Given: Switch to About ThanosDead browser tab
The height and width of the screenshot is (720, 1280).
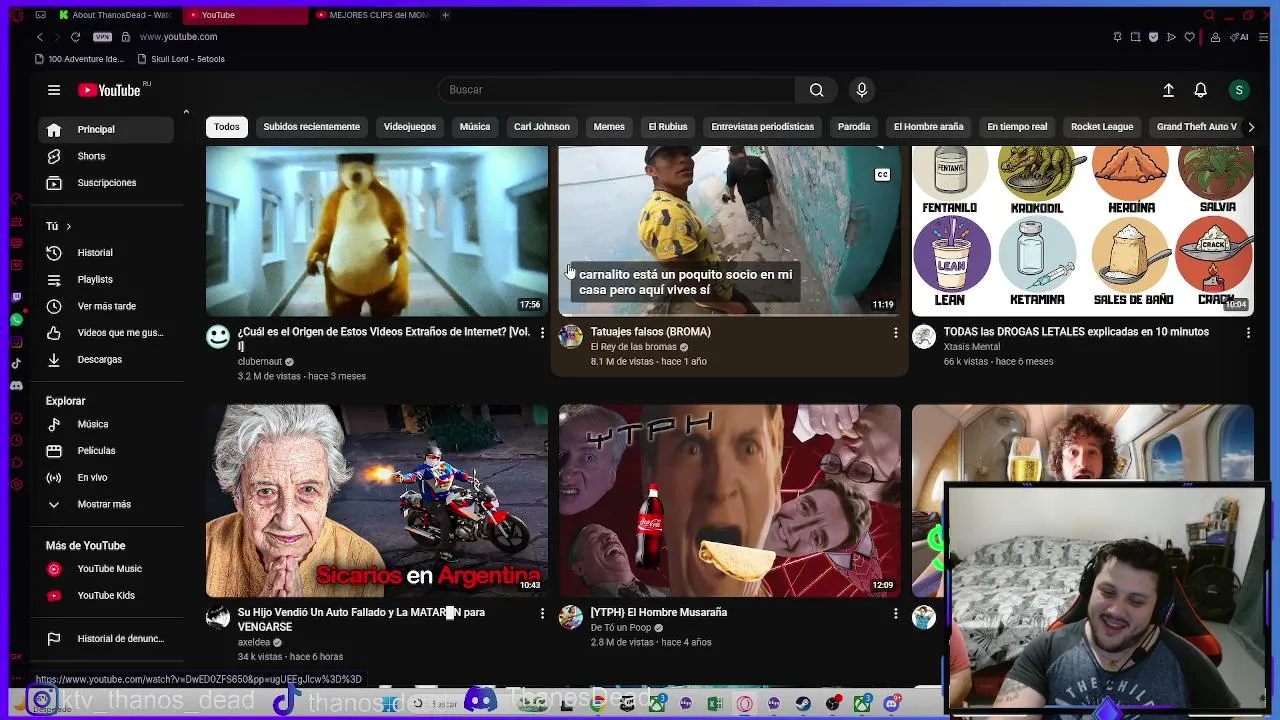Looking at the screenshot, I should point(114,15).
